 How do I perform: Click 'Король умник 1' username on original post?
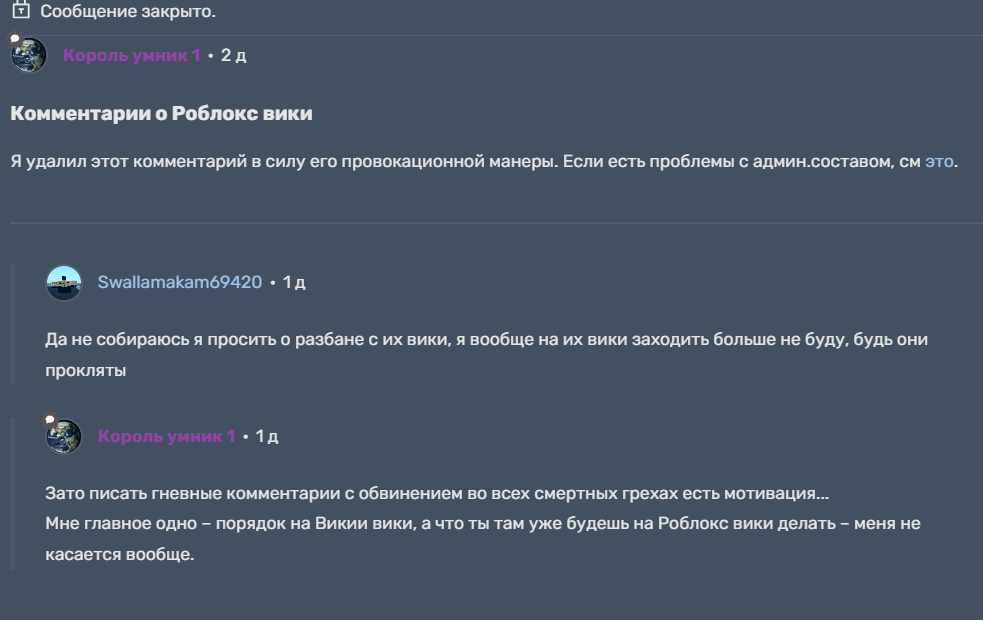(131, 55)
